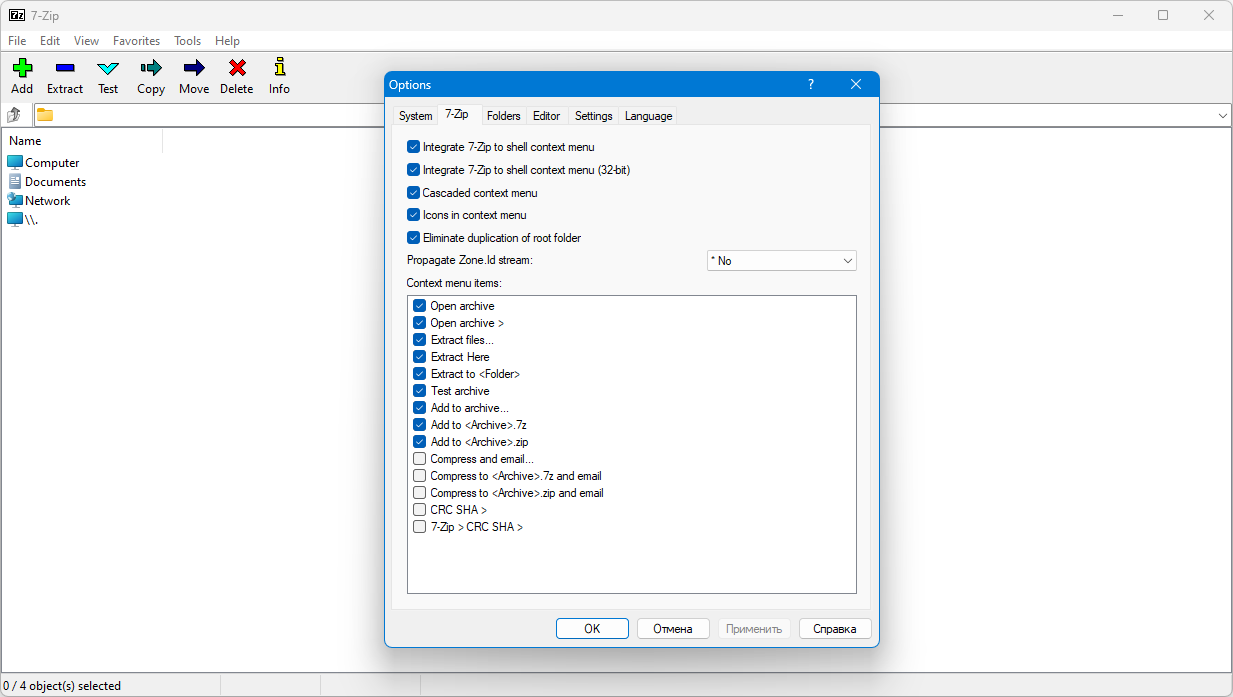This screenshot has height=697, width=1233.
Task: Confirm options with the OK button
Action: coord(592,629)
